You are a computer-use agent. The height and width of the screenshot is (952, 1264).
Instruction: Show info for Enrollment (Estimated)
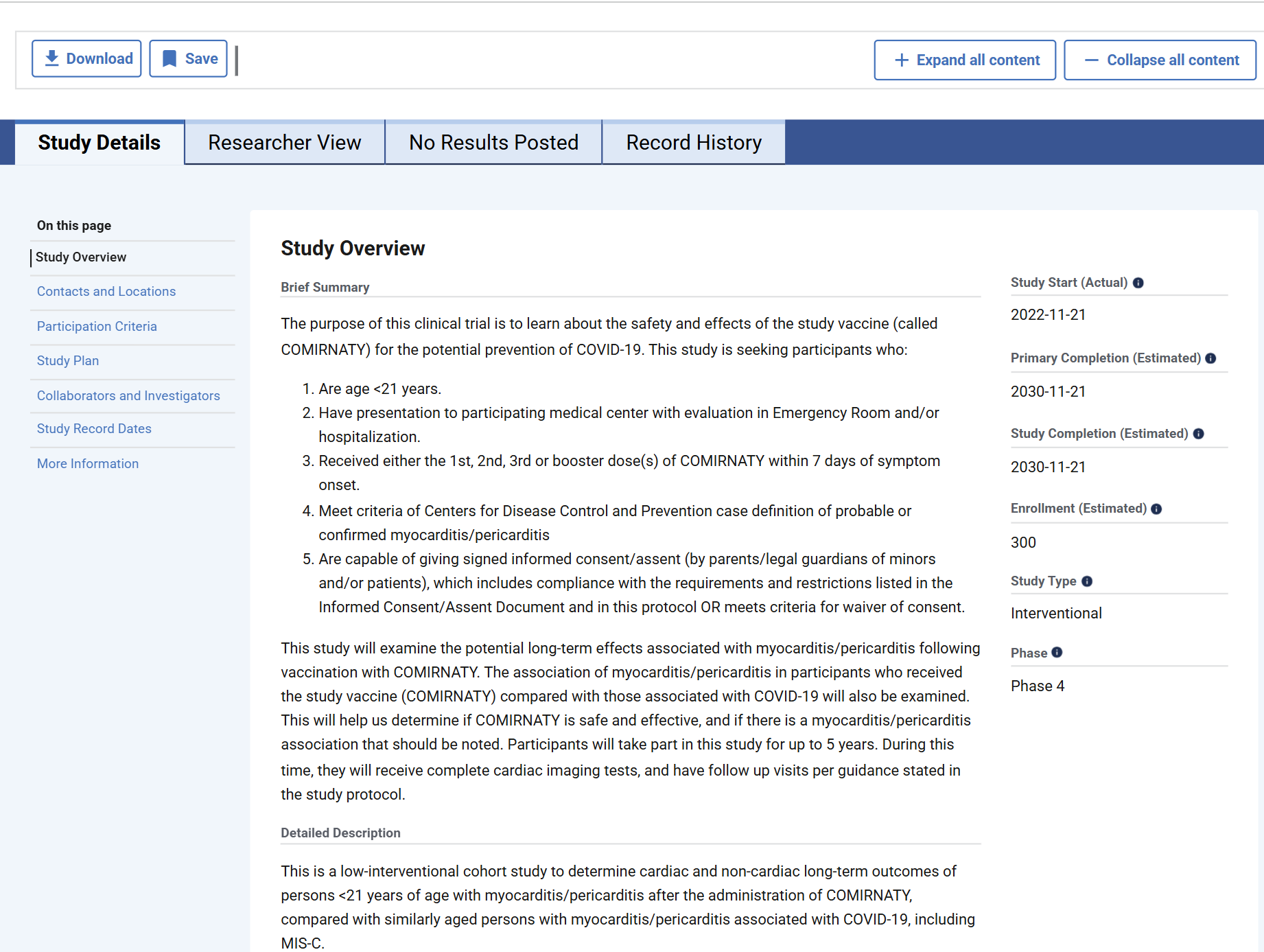(1156, 509)
